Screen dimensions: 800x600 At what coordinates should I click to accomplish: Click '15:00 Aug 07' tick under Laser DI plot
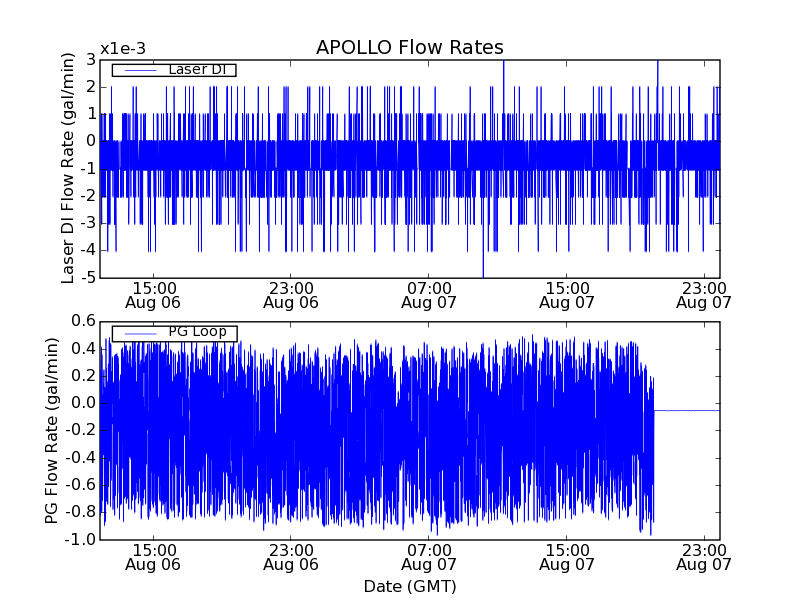pyautogui.click(x=567, y=295)
